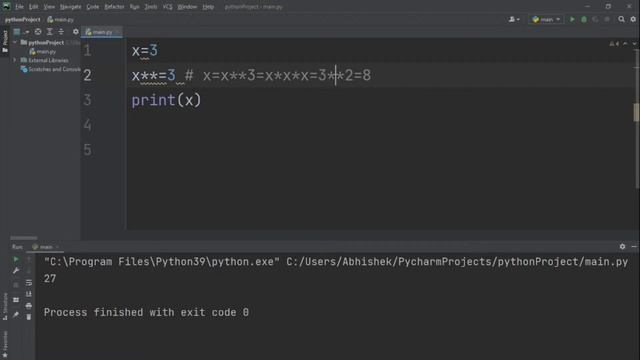Open the user account icon dropdown
This screenshot has height=360, width=640.
point(514,19)
